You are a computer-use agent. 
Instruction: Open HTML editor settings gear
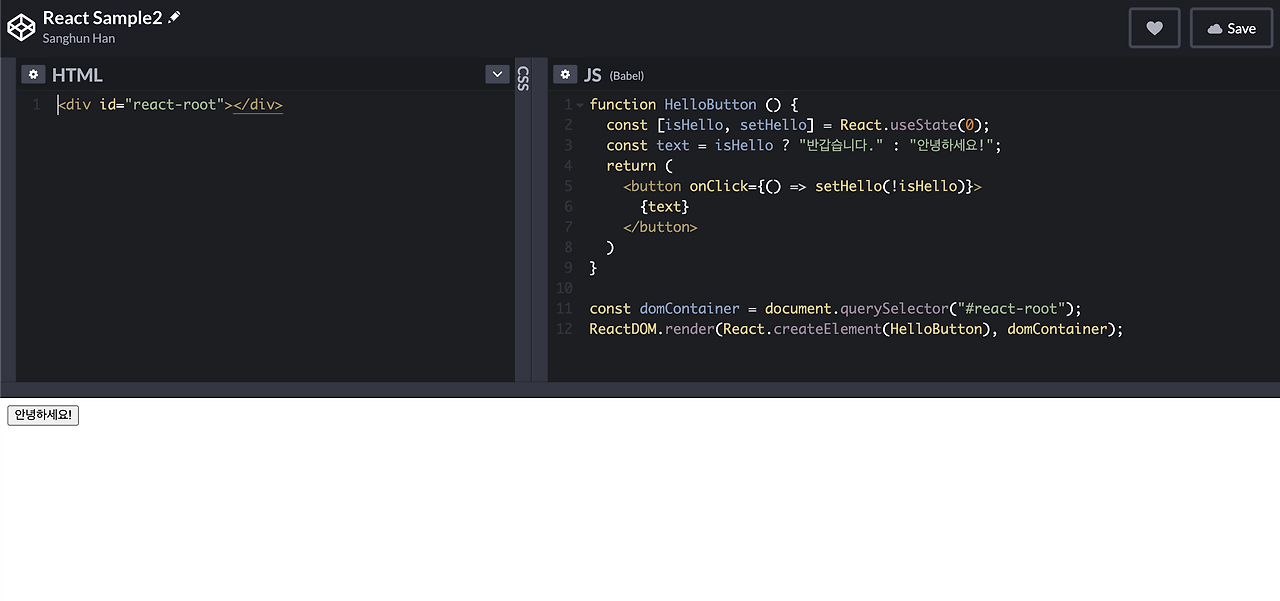[33, 75]
